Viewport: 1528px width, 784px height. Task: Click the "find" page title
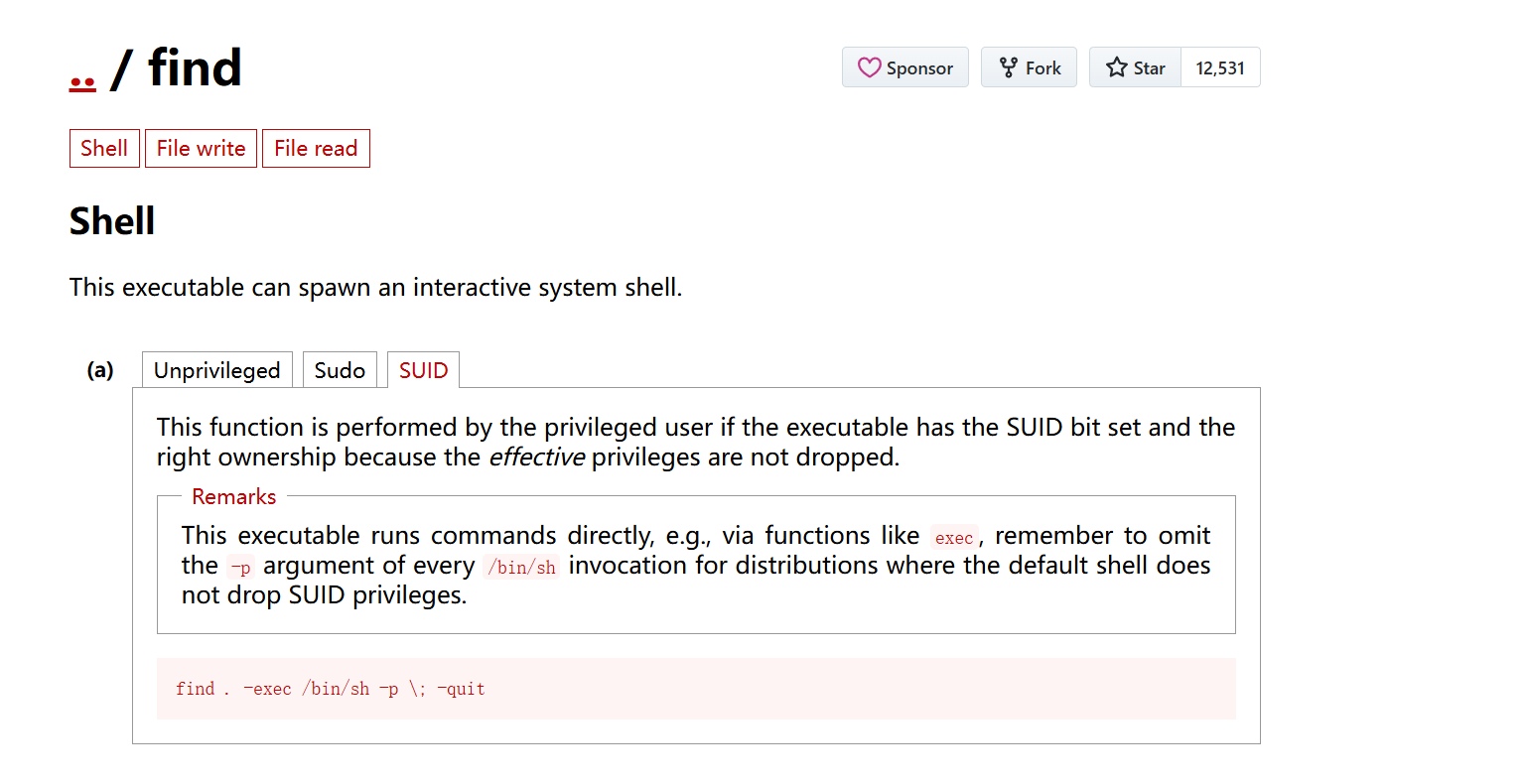tap(195, 67)
